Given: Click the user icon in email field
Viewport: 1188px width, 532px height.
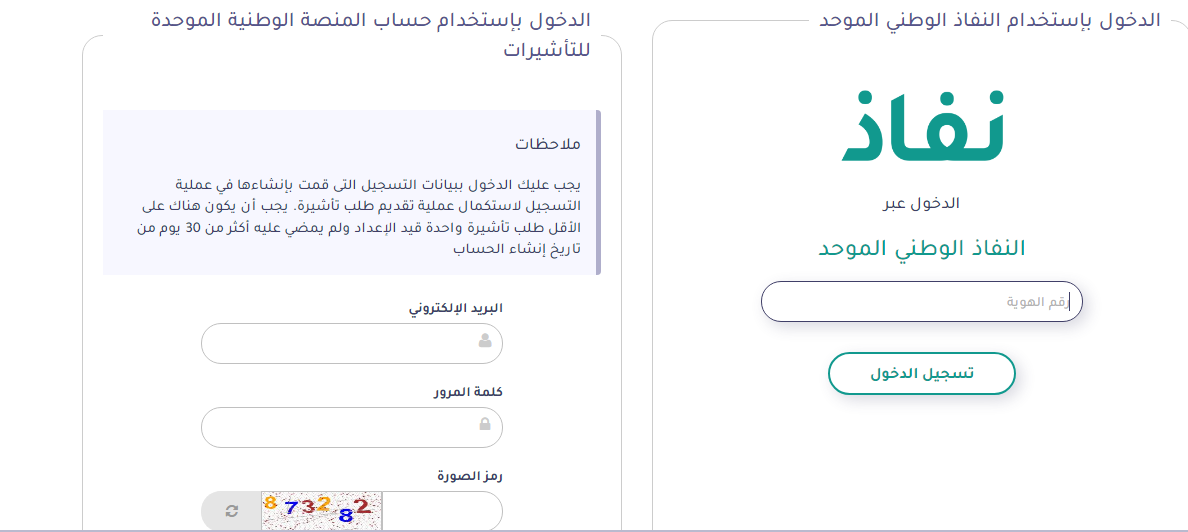Looking at the screenshot, I should point(485,342).
